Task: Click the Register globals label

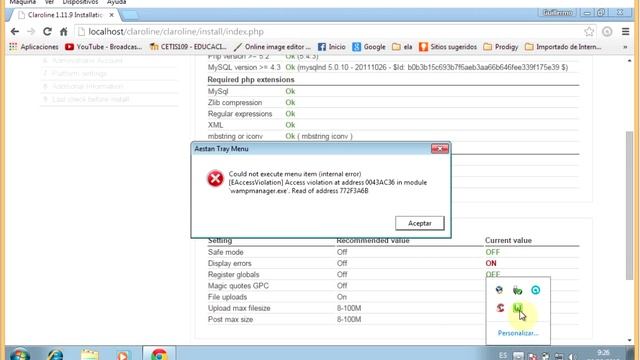Action: coord(233,275)
